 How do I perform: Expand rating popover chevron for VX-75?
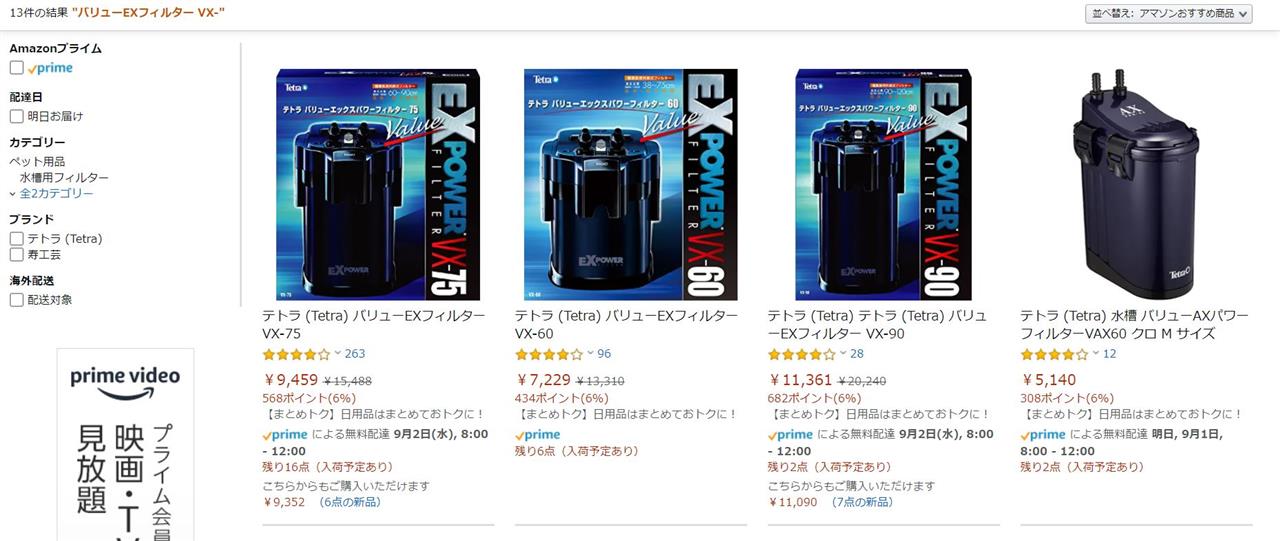click(337, 354)
